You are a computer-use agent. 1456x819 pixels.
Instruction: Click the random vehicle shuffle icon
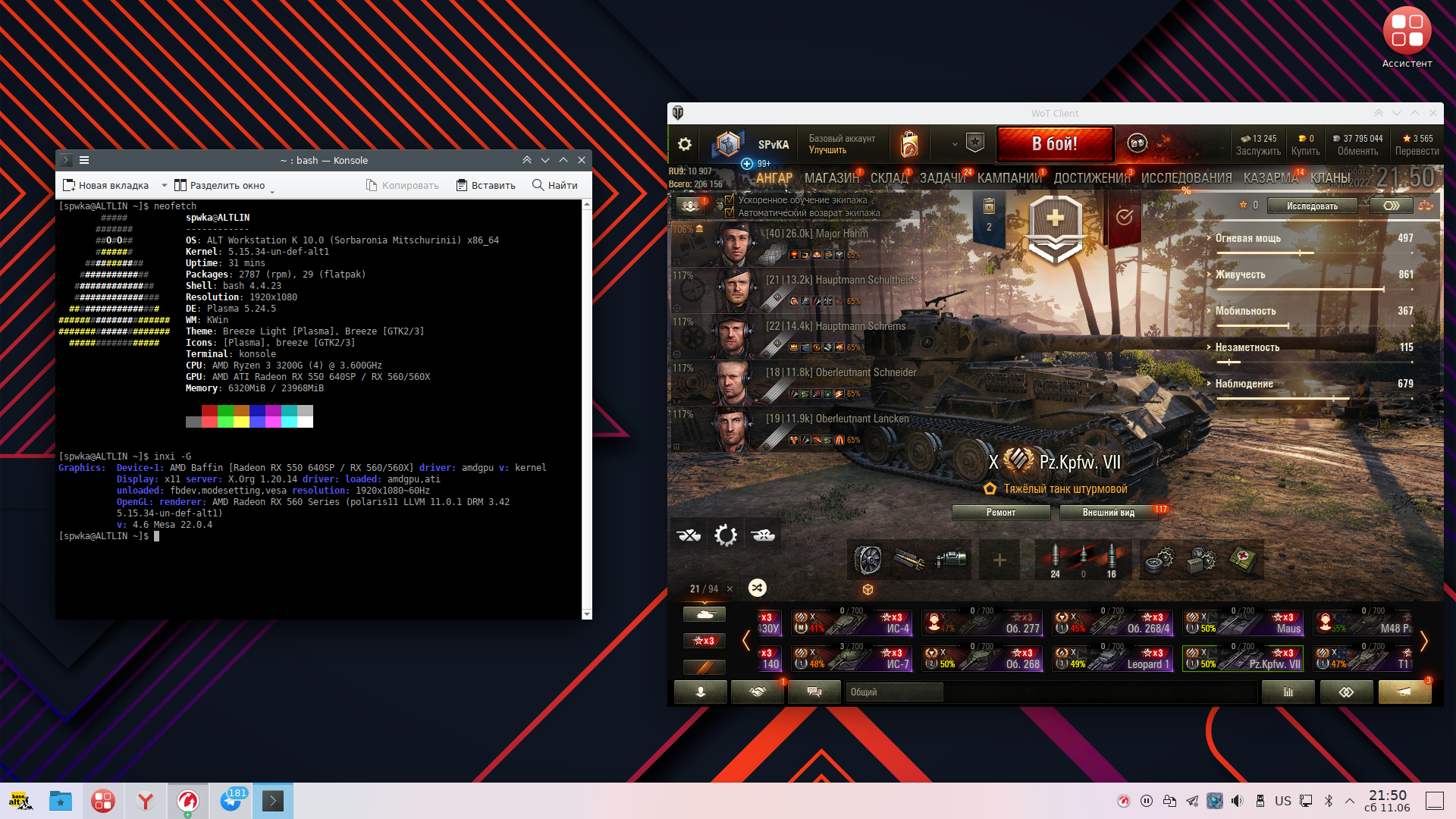point(757,588)
